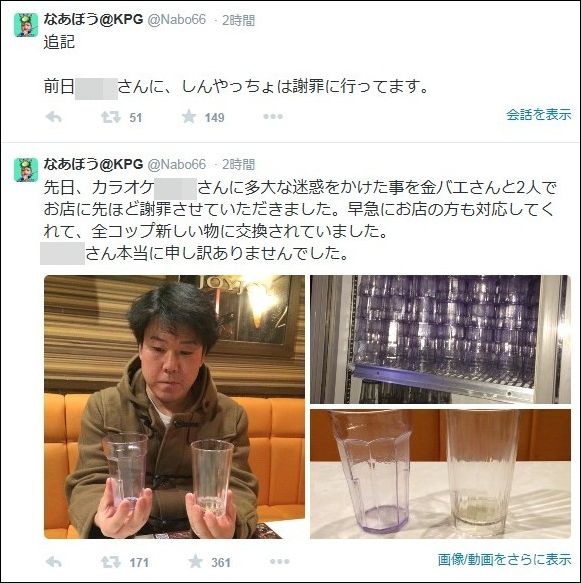Favorite the second tweet with 361 stars
Image resolution: width=581 pixels, height=583 pixels.
click(196, 561)
